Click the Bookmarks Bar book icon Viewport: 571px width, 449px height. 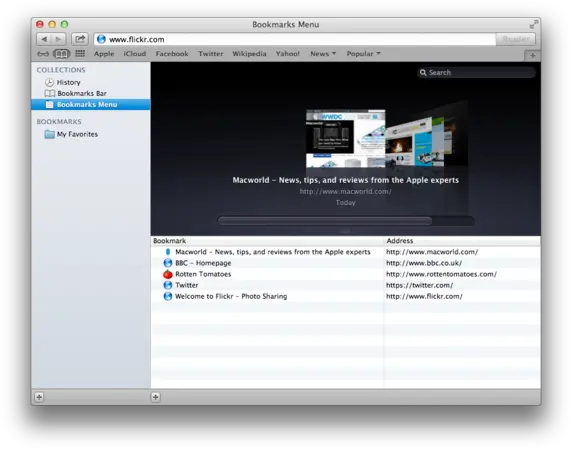coord(50,93)
